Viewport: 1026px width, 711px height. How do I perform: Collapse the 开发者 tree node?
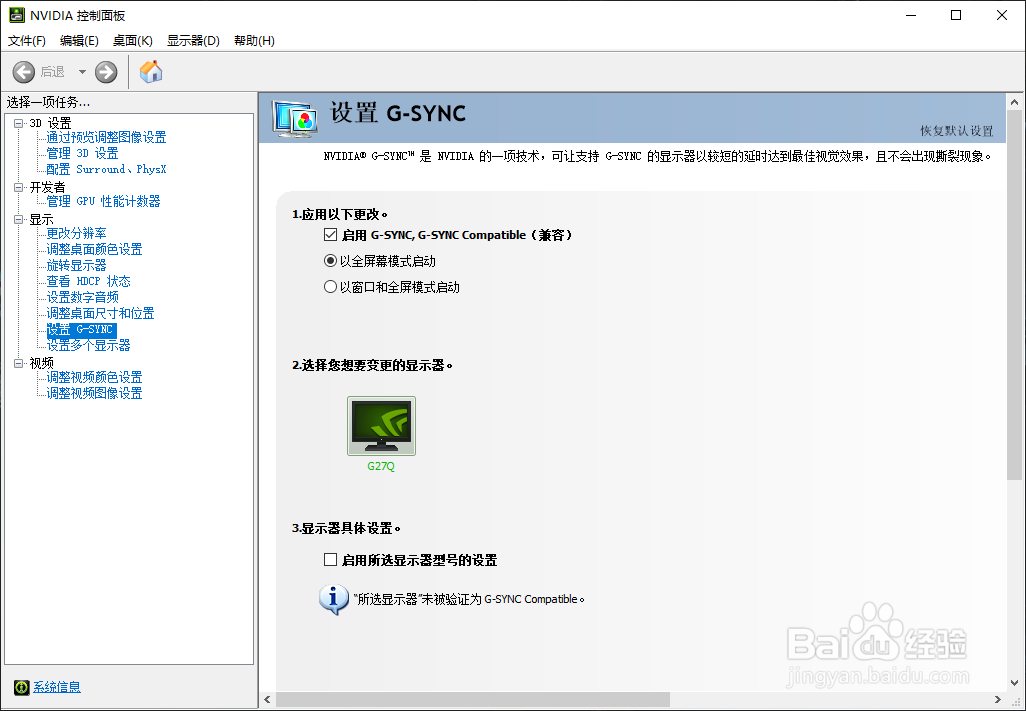(x=19, y=187)
